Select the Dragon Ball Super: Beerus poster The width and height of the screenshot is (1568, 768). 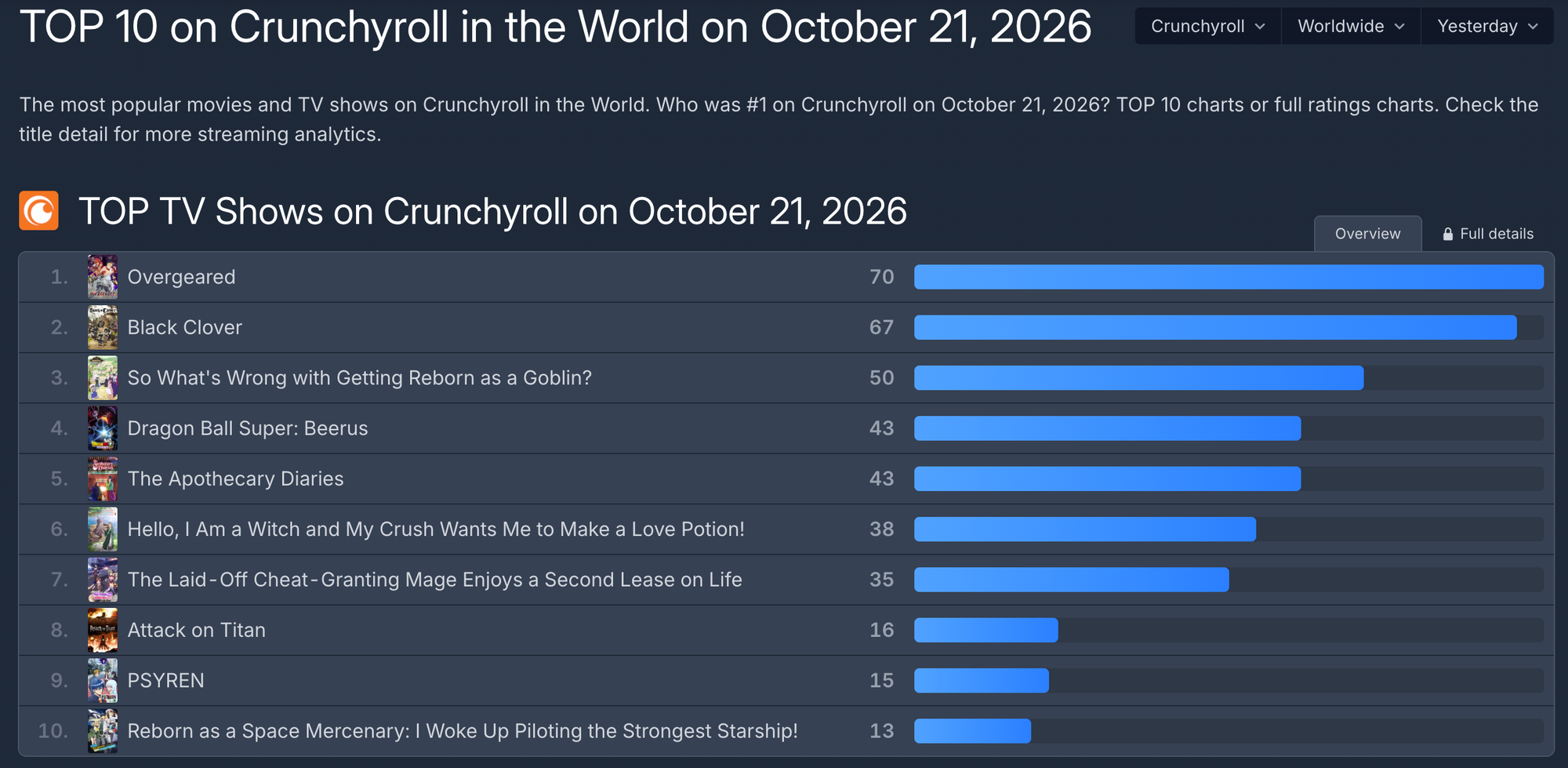coord(103,428)
